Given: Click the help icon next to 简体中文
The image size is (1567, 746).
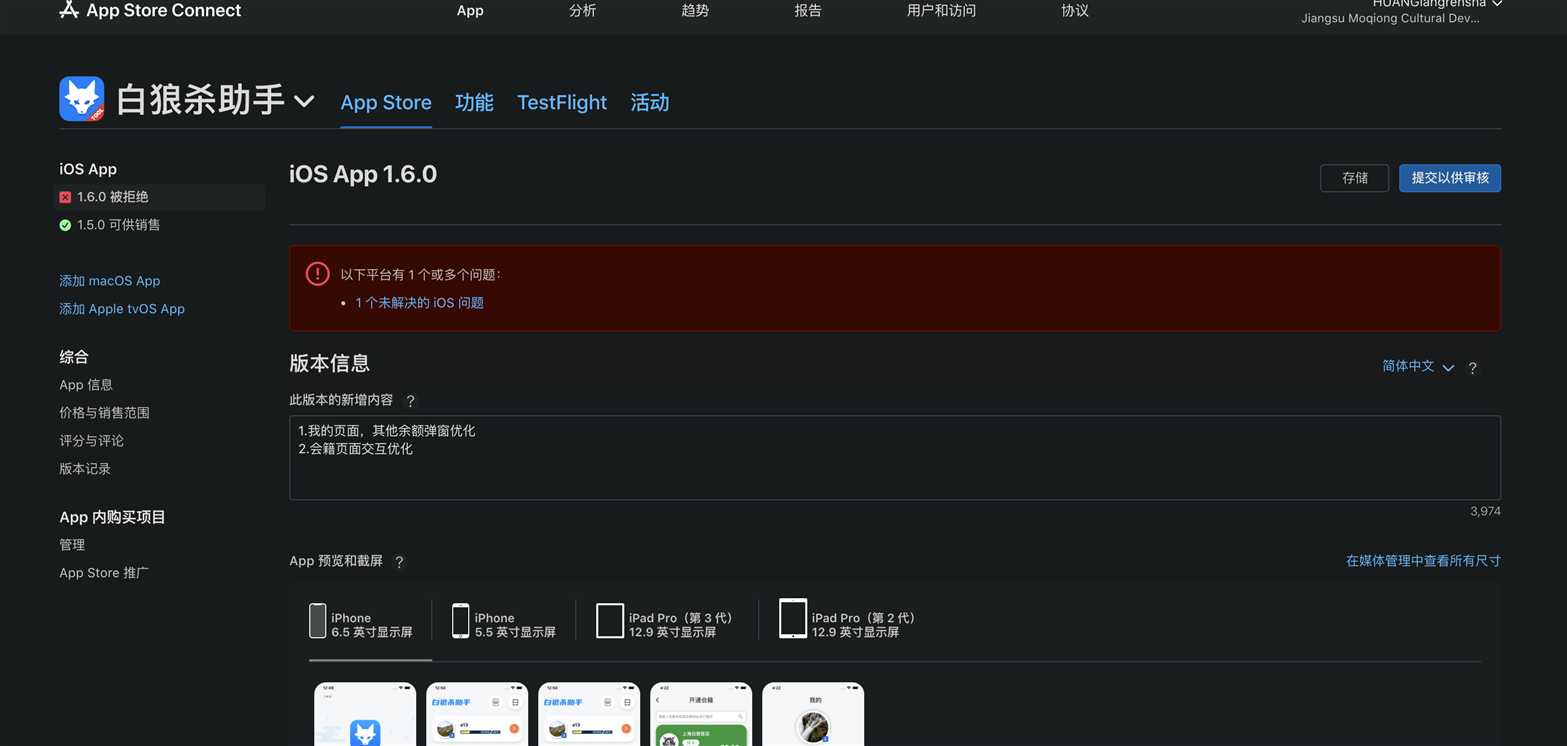Looking at the screenshot, I should coord(1472,368).
